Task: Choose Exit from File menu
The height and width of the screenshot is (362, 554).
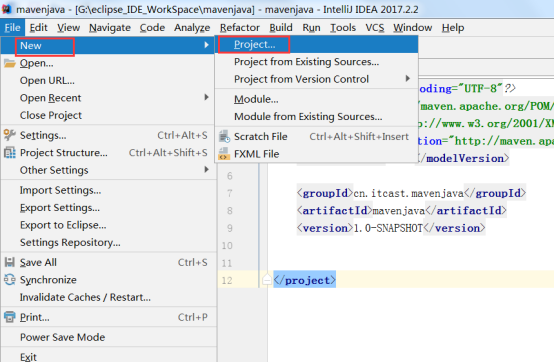Action: [107, 356]
